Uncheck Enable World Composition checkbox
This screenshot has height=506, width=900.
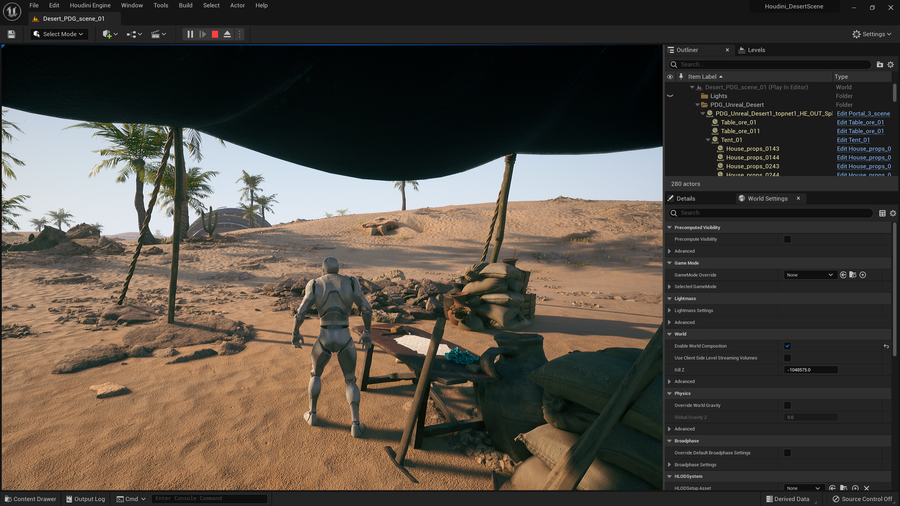[x=787, y=346]
